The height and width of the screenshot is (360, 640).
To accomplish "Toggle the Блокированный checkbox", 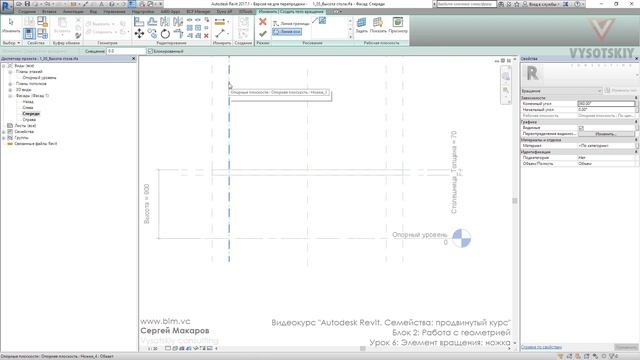I will [x=150, y=51].
